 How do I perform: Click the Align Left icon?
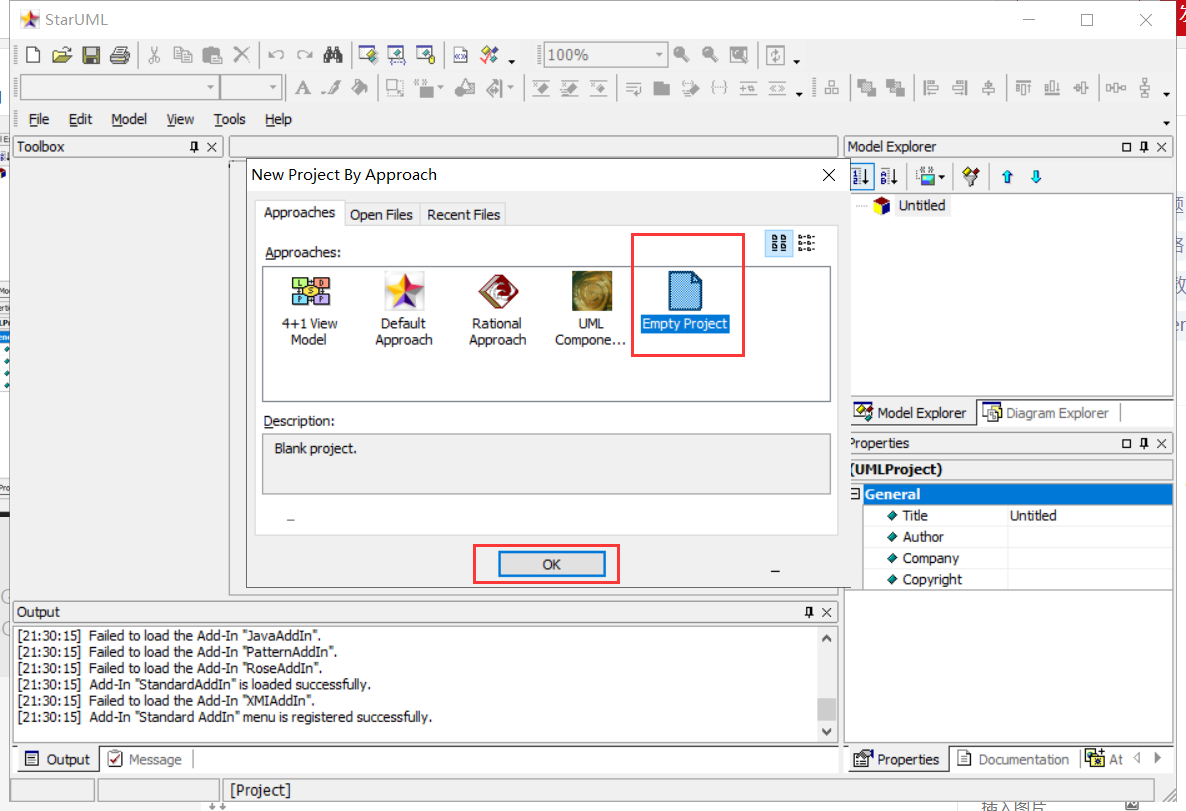click(931, 88)
